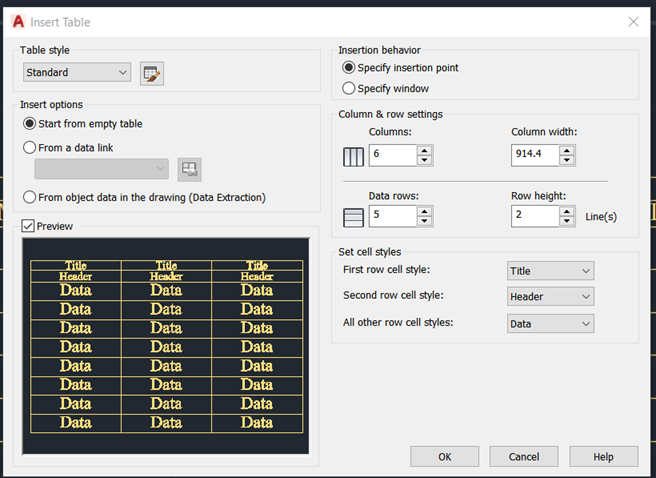Click the data rows icon
The height and width of the screenshot is (478, 656).
pos(353,217)
